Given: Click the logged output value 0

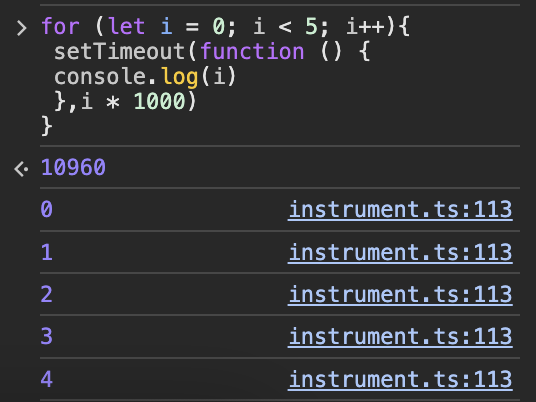Looking at the screenshot, I should tap(46, 209).
